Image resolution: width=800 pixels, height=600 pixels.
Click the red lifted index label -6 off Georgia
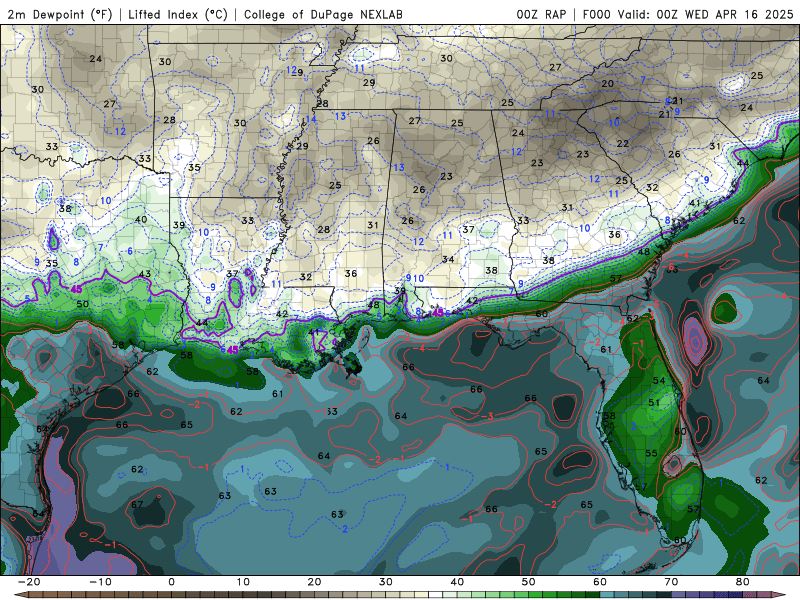pyautogui.click(x=669, y=267)
